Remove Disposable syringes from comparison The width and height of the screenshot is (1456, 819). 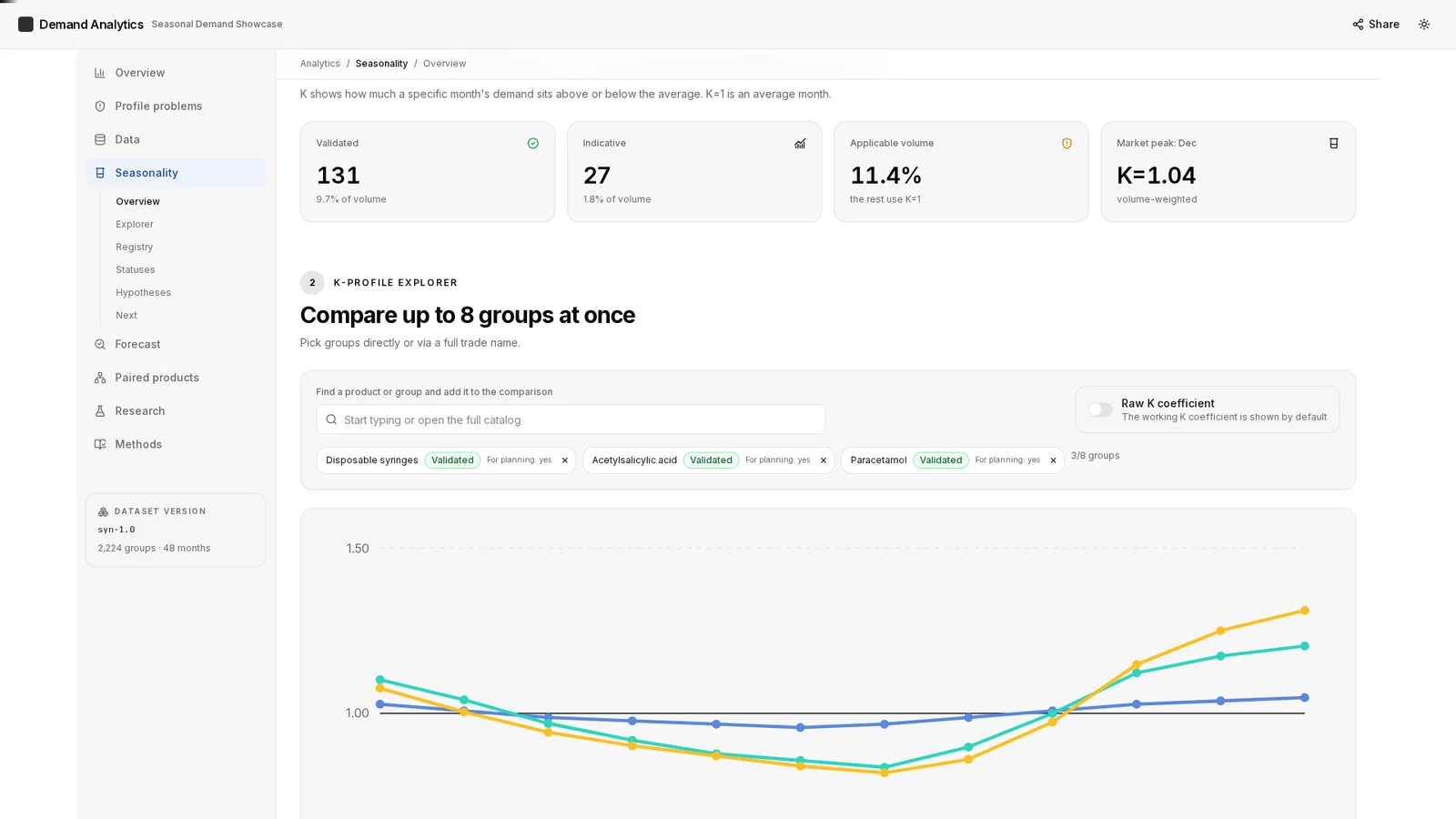pos(565,460)
